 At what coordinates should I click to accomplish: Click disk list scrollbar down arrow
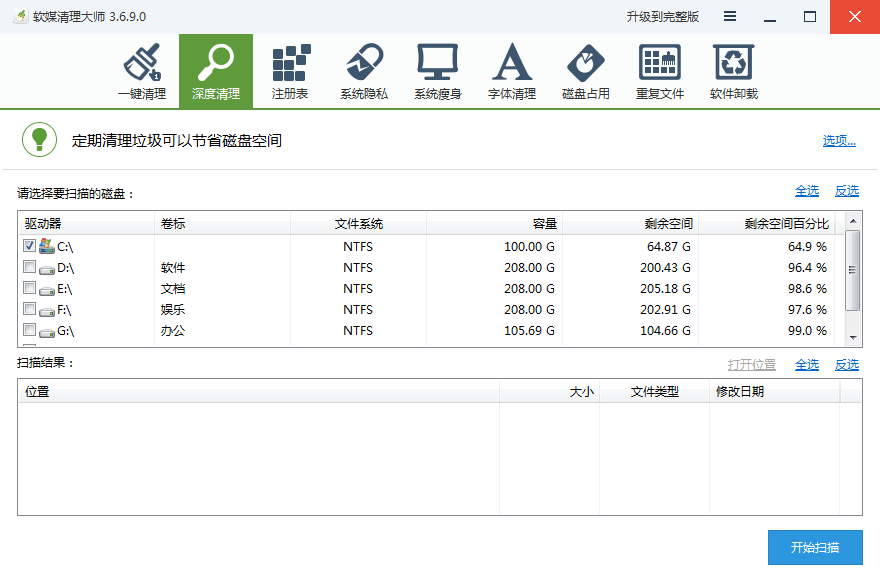[853, 338]
